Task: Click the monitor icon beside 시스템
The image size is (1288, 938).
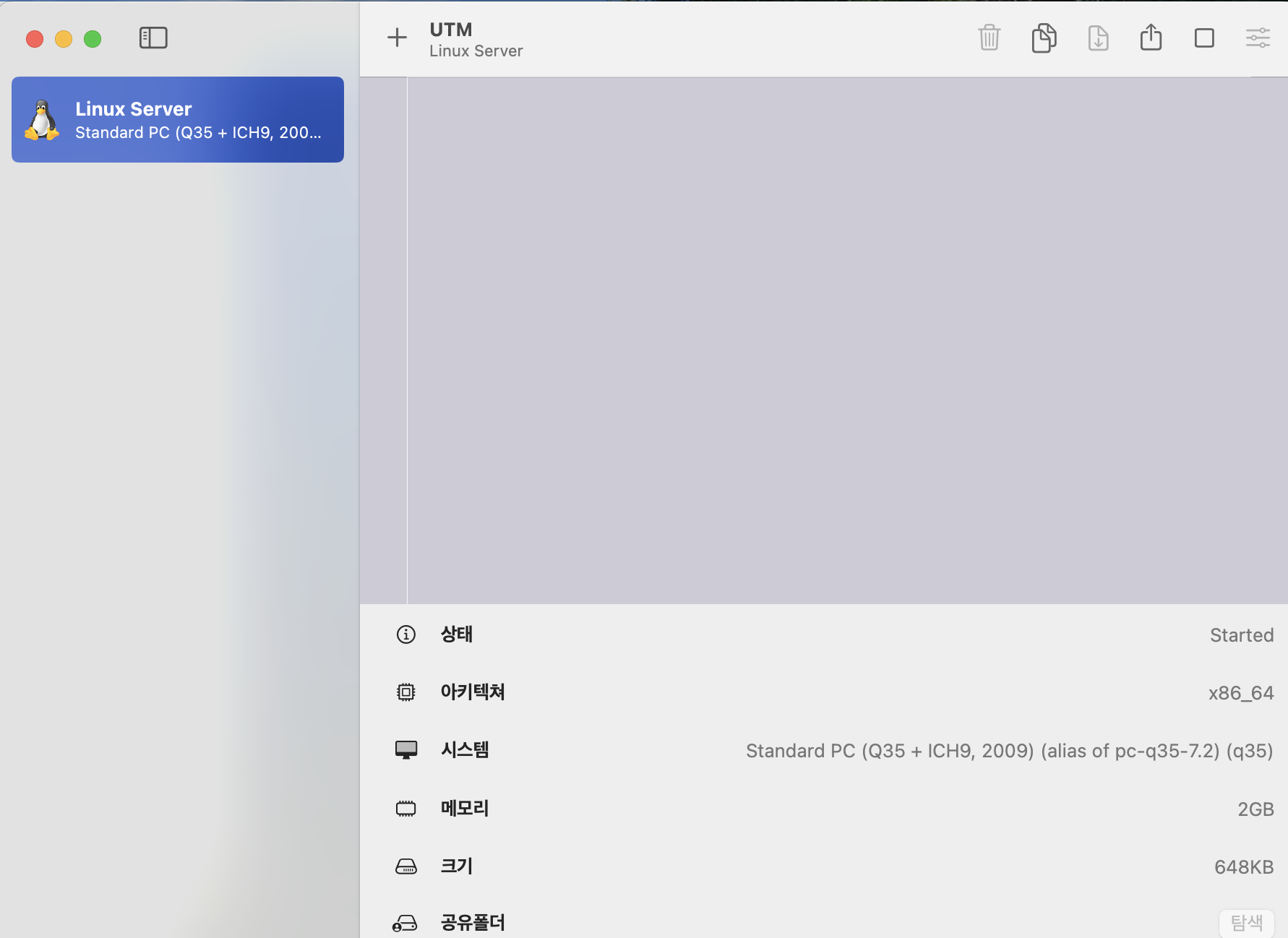Action: (406, 750)
